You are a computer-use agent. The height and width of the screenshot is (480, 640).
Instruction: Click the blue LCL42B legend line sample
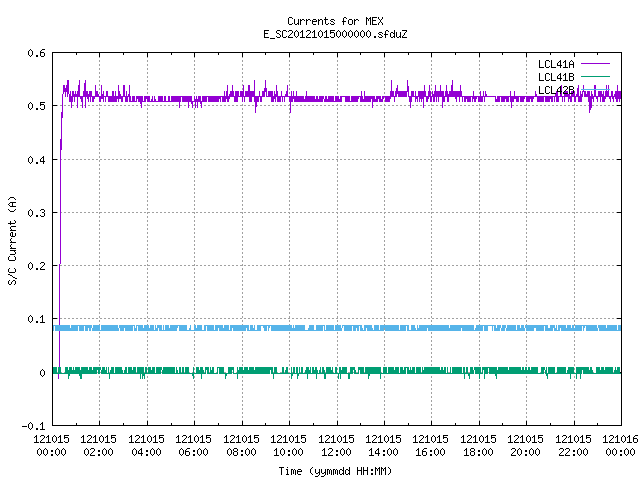[595, 89]
